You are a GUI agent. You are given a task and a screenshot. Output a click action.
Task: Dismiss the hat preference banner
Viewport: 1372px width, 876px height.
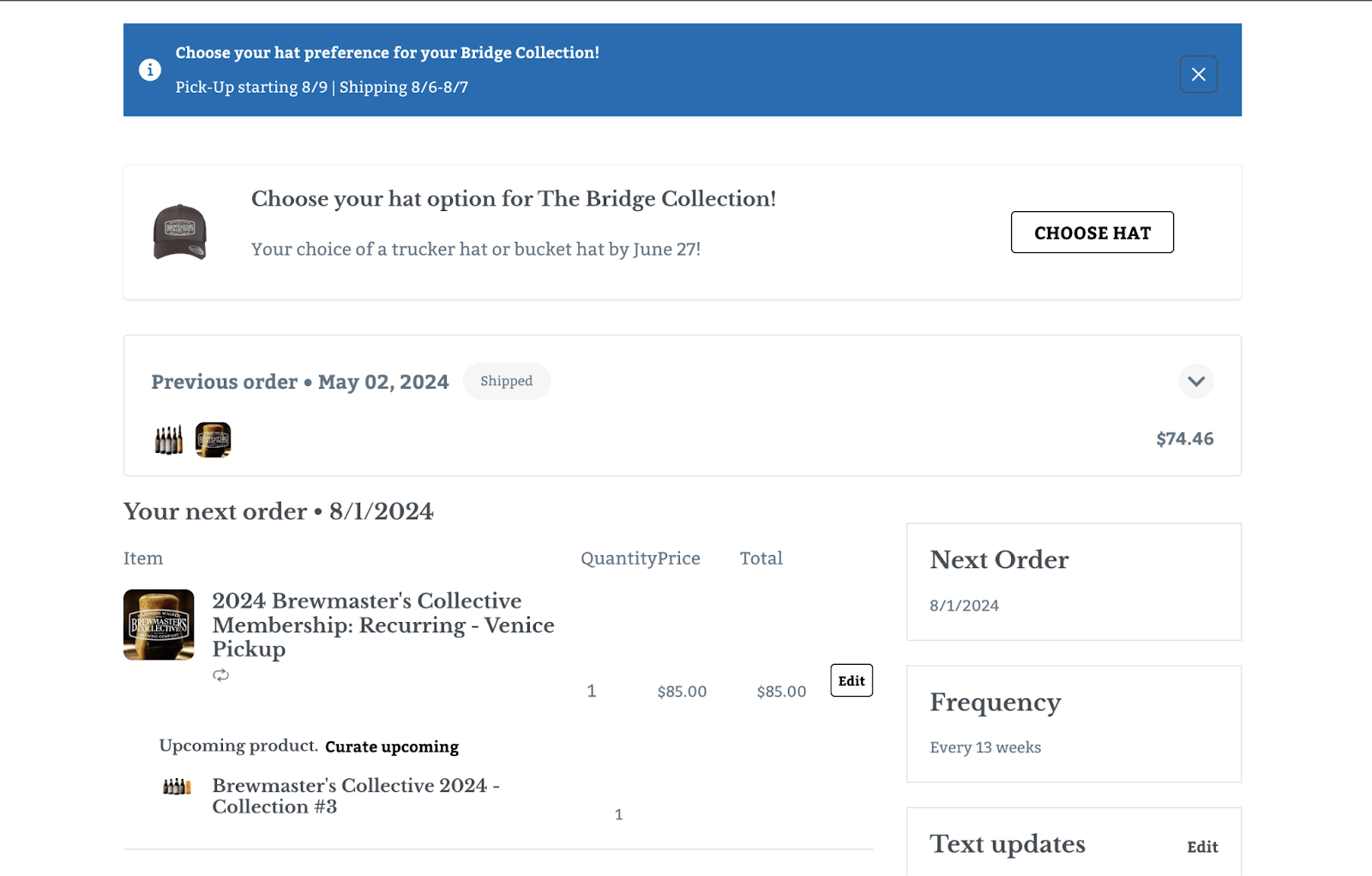1198,75
